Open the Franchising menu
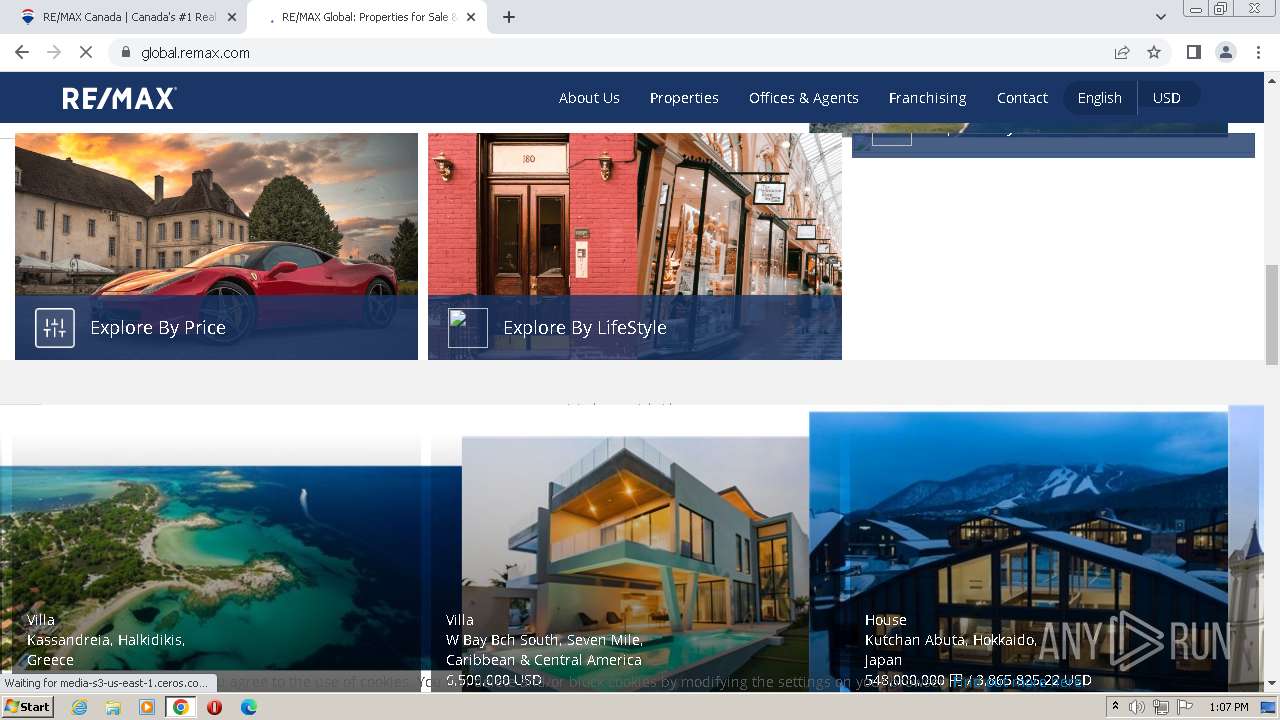 [x=927, y=98]
